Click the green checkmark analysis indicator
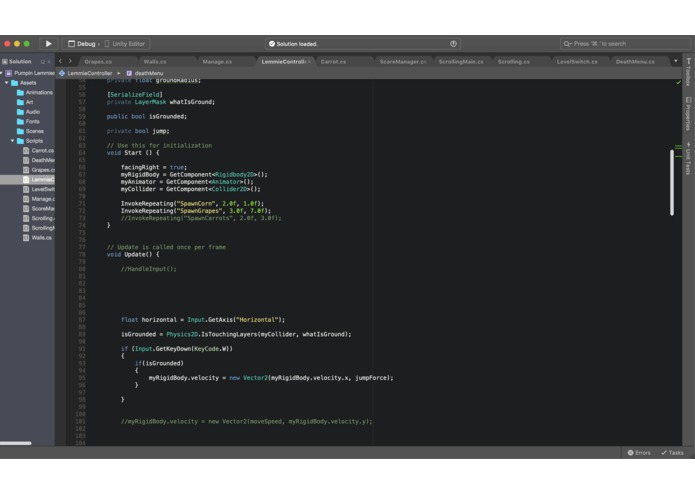This screenshot has height=494, width=695. (x=678, y=82)
